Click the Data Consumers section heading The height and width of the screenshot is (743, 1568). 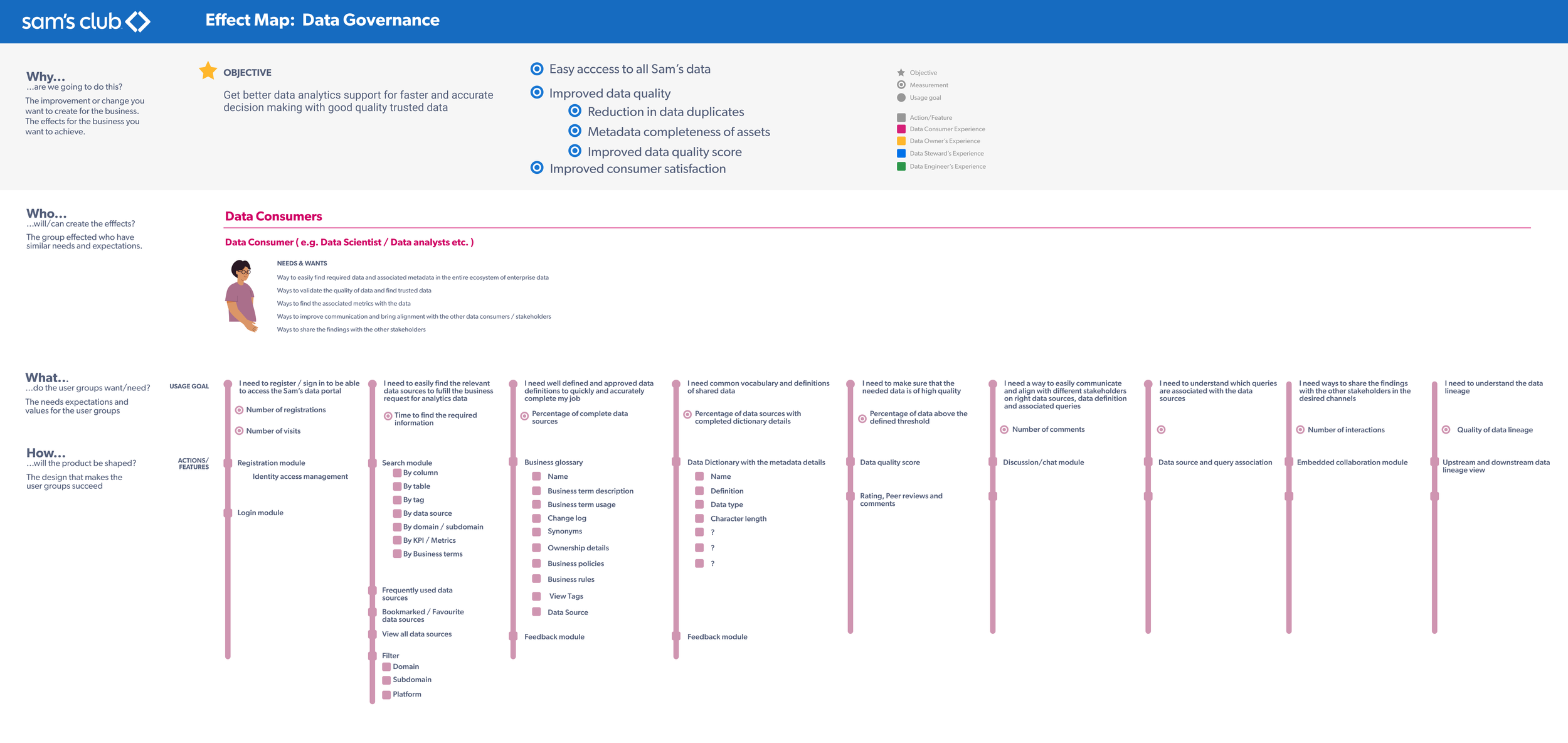point(273,216)
